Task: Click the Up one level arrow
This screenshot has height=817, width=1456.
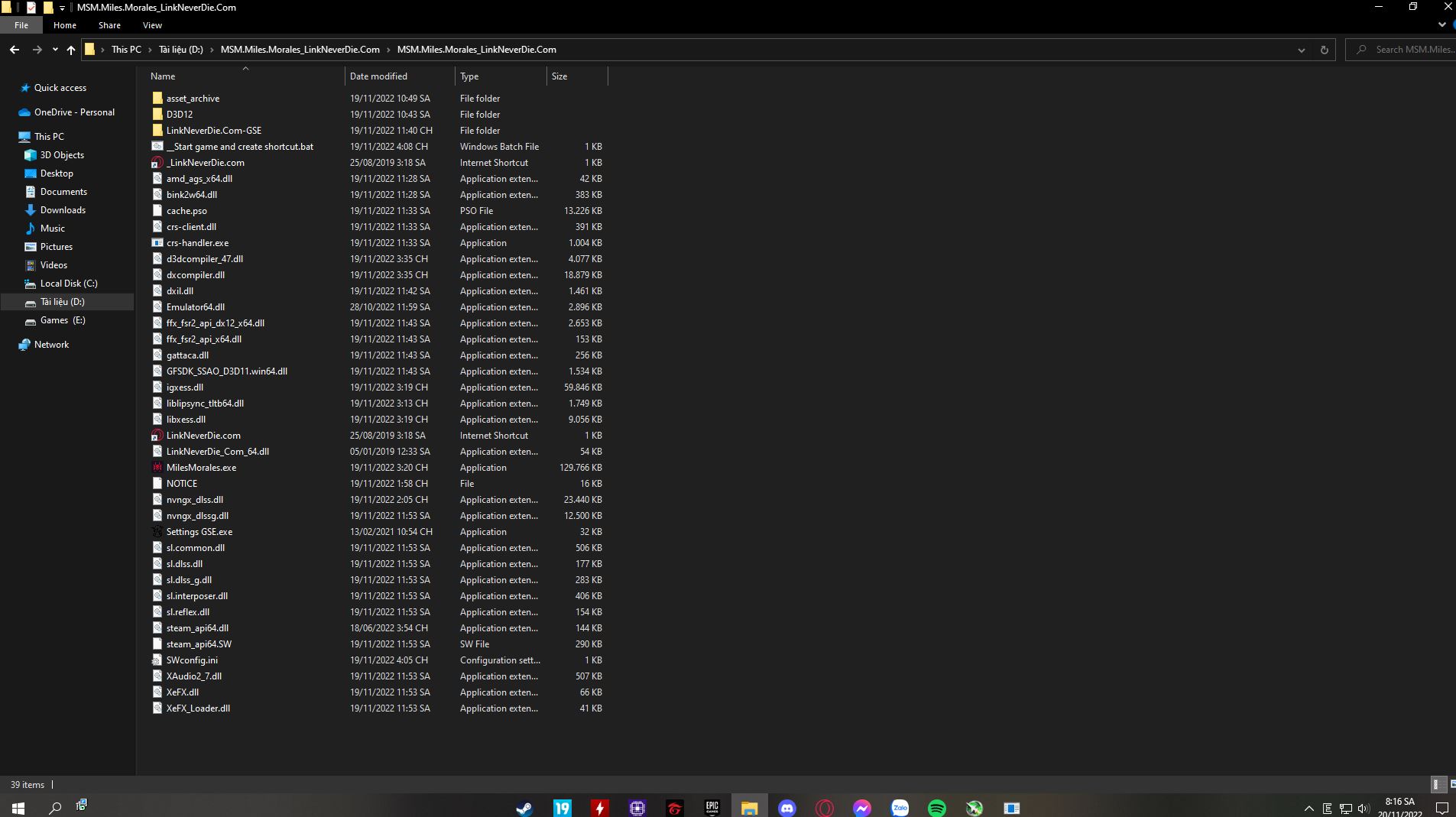Action: tap(71, 50)
